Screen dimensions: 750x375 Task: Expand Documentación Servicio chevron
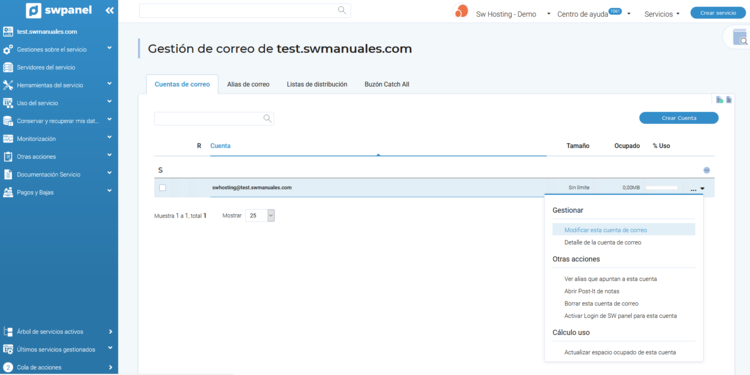(x=110, y=173)
